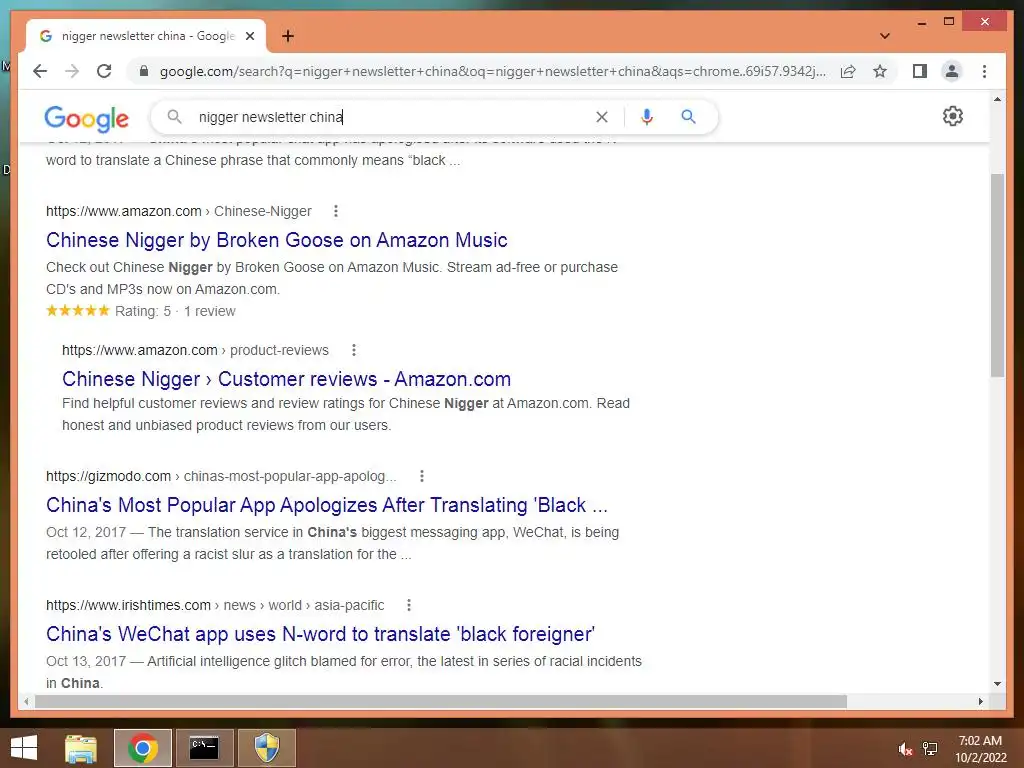Share this page from the address bar
The height and width of the screenshot is (768, 1024).
click(848, 71)
